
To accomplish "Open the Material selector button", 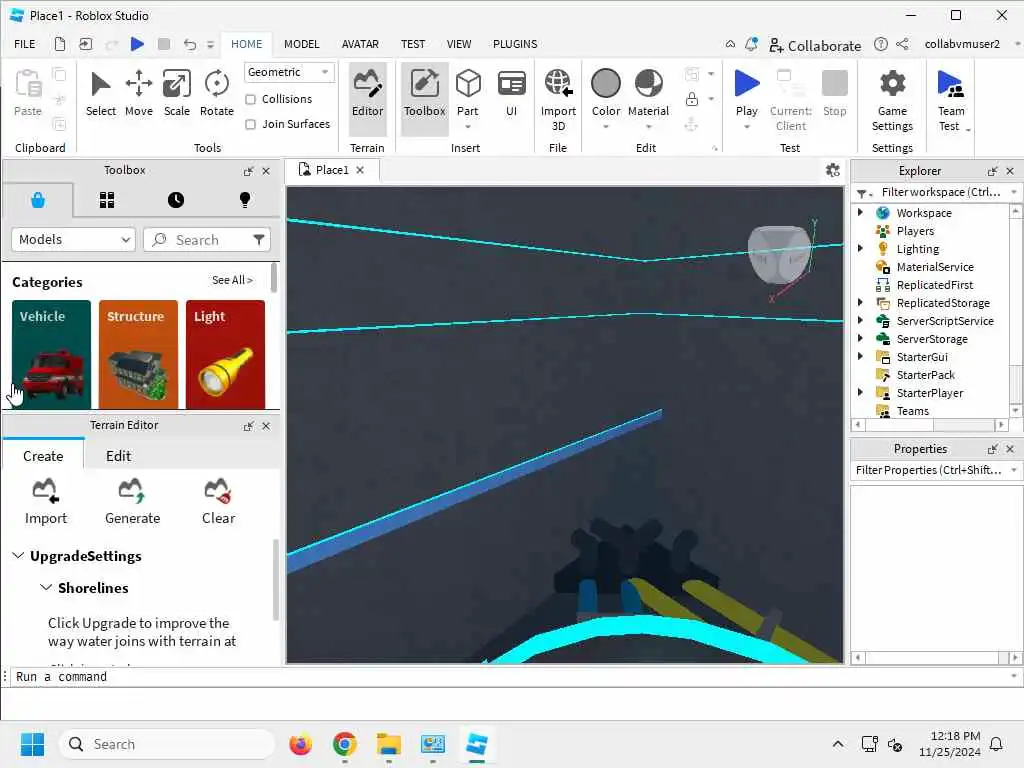I will (x=648, y=94).
